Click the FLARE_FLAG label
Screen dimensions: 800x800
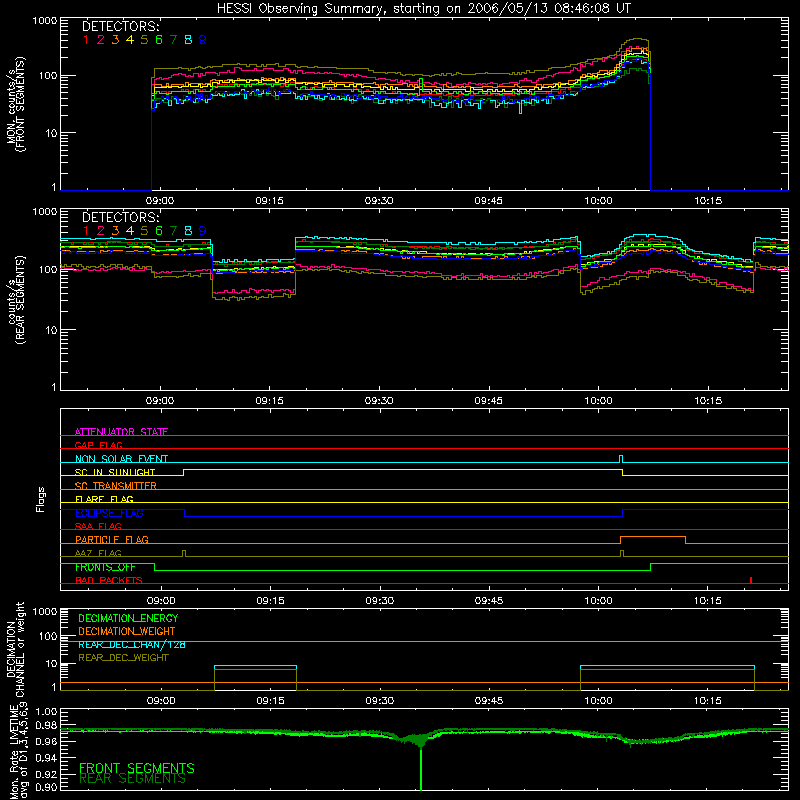(104, 499)
